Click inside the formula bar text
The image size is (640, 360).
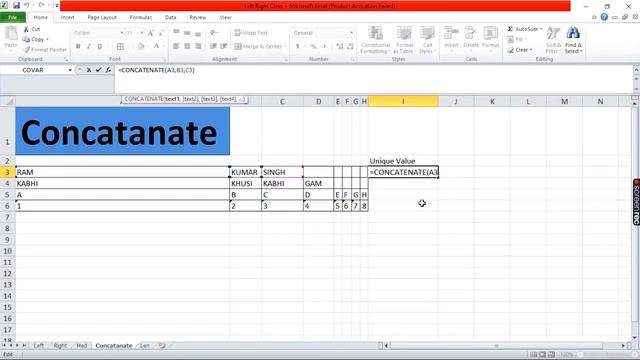click(x=156, y=70)
